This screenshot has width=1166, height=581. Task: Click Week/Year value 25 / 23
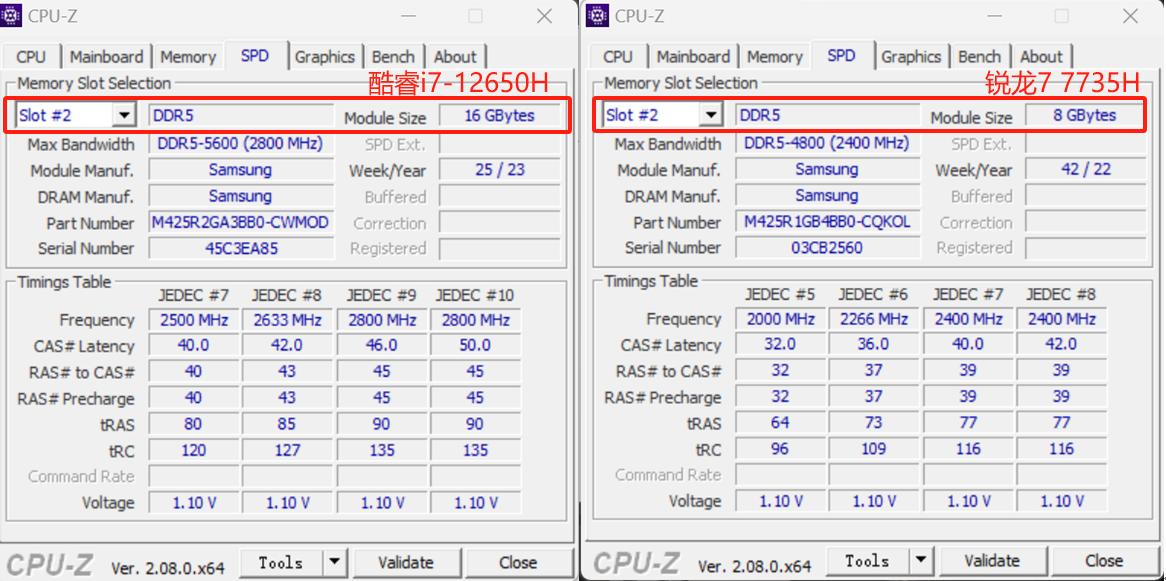pos(500,170)
